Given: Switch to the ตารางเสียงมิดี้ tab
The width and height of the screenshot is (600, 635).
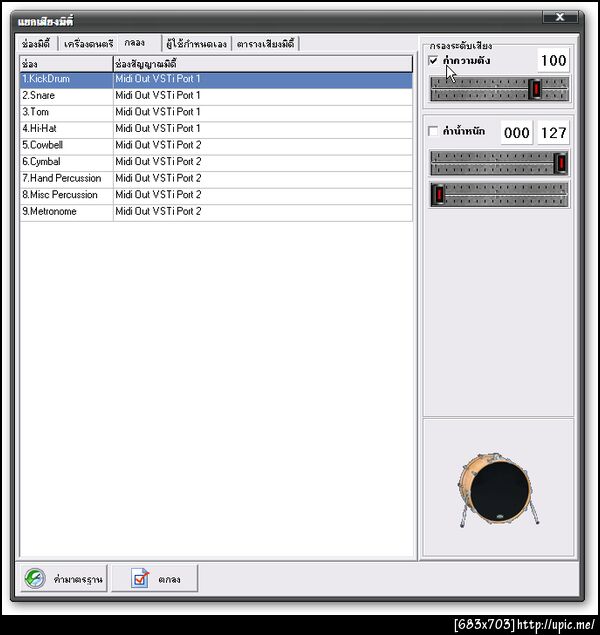Looking at the screenshot, I should click(x=265, y=44).
